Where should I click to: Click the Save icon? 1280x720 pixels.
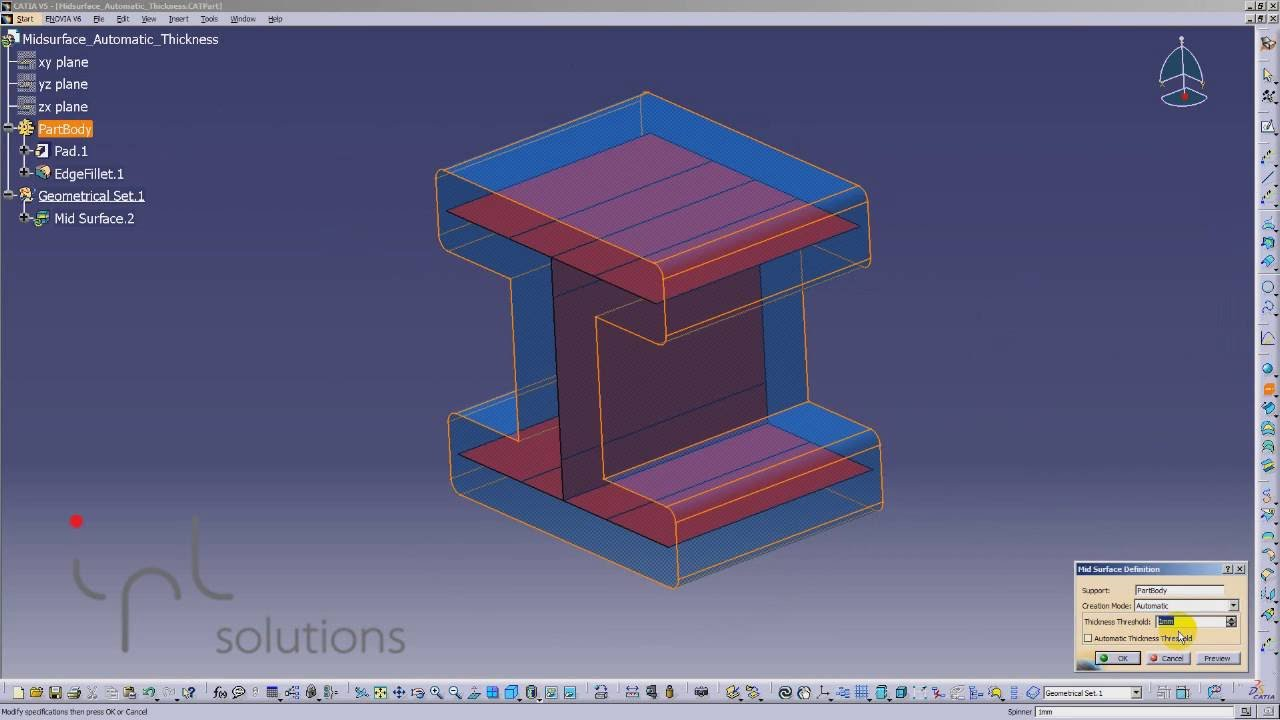point(55,692)
